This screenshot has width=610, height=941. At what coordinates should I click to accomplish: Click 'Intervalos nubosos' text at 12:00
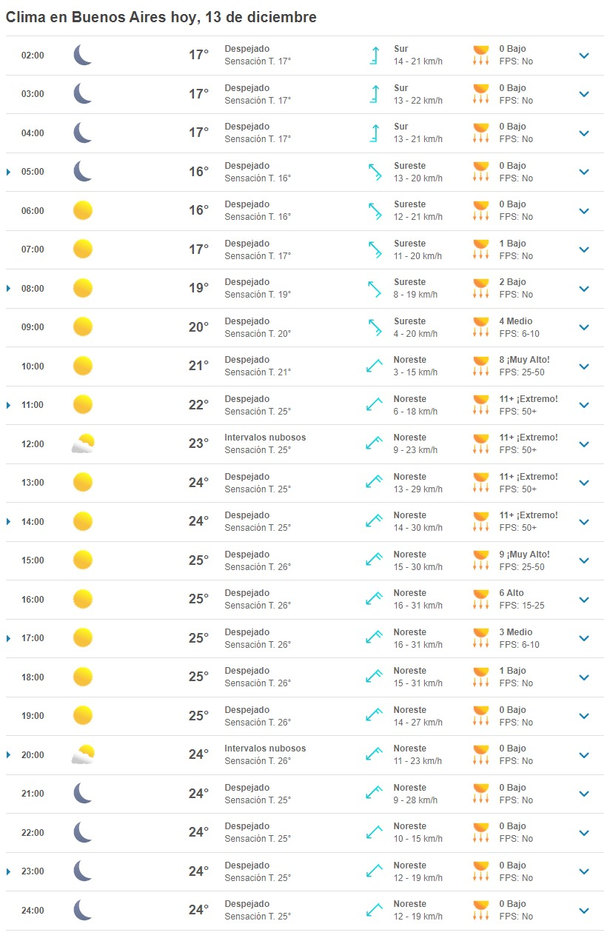click(265, 437)
